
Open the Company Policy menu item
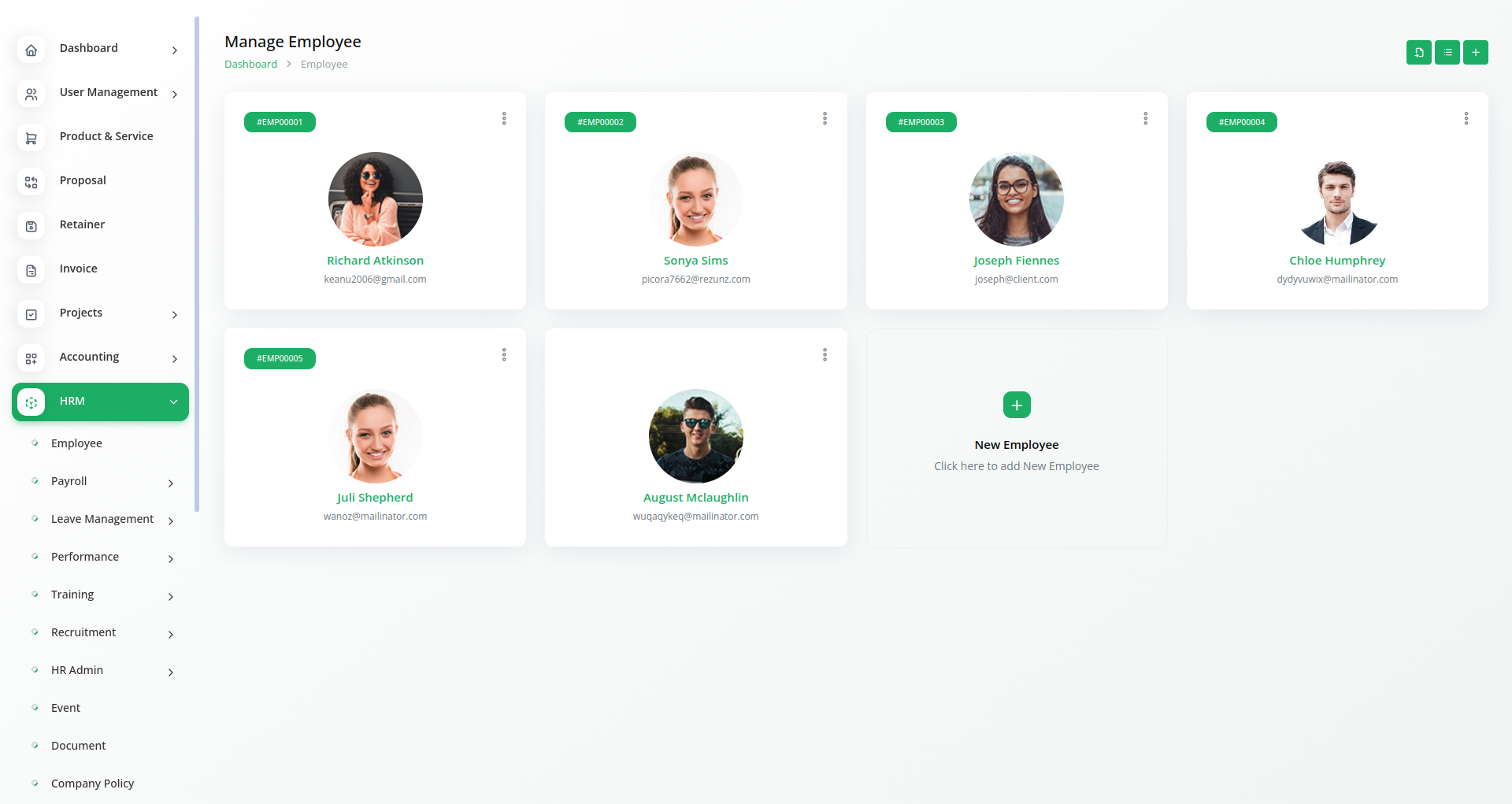click(x=92, y=784)
